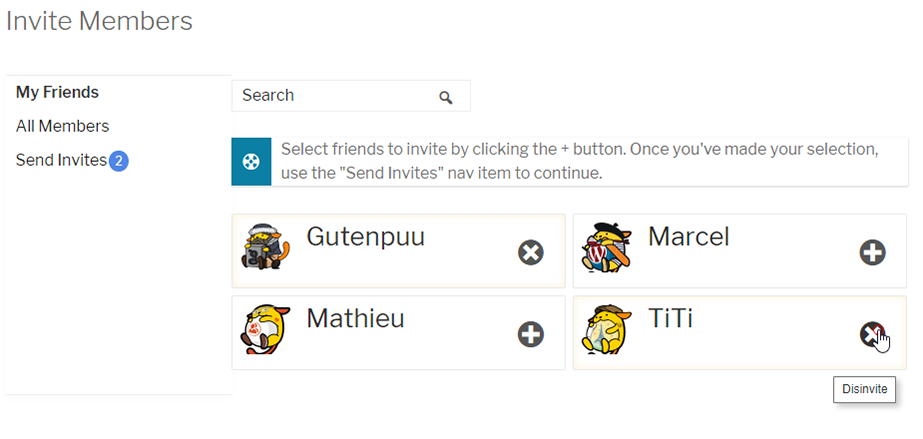Click the Send Invites count badge
The height and width of the screenshot is (439, 923).
point(118,161)
